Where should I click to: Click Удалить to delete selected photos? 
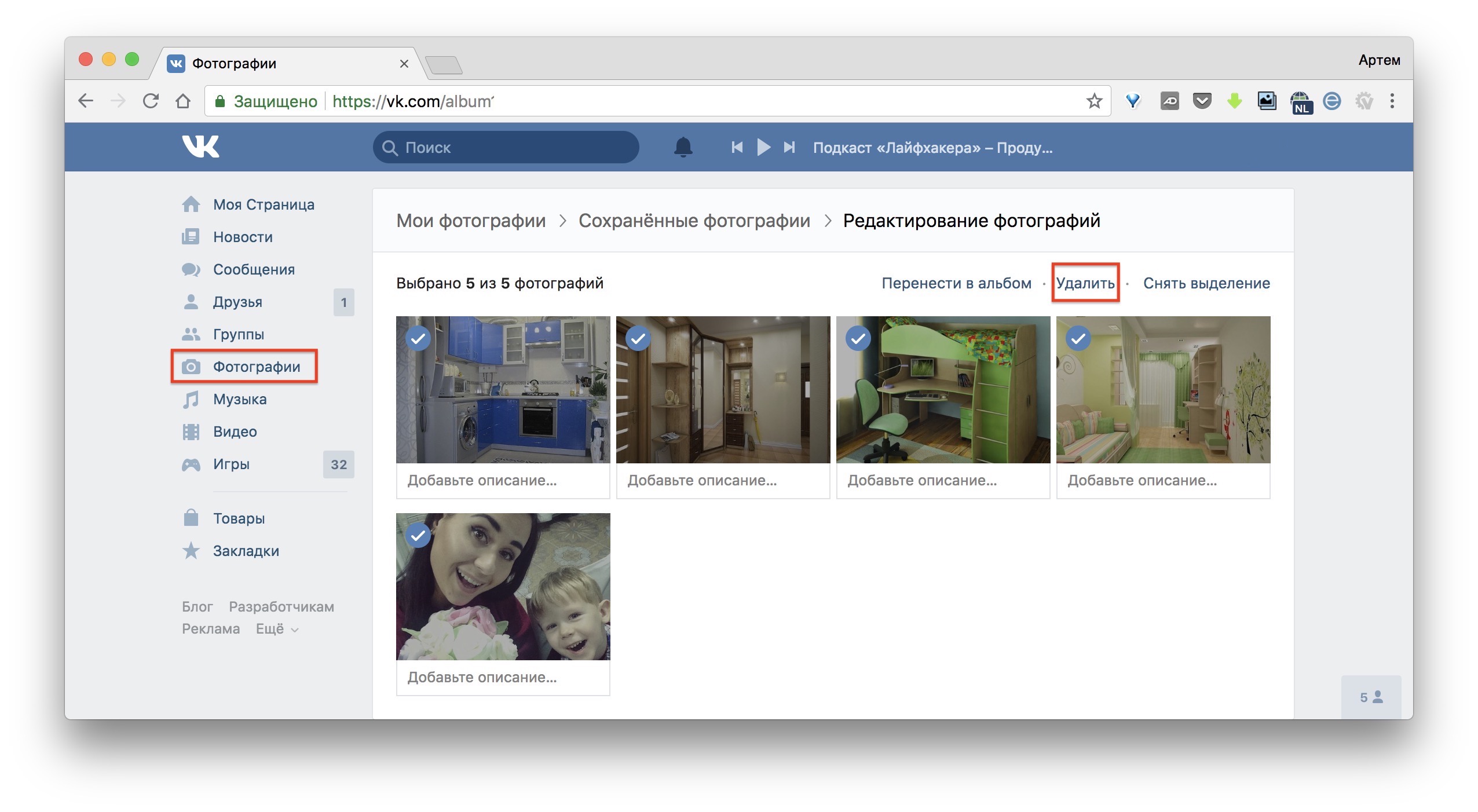[1085, 283]
